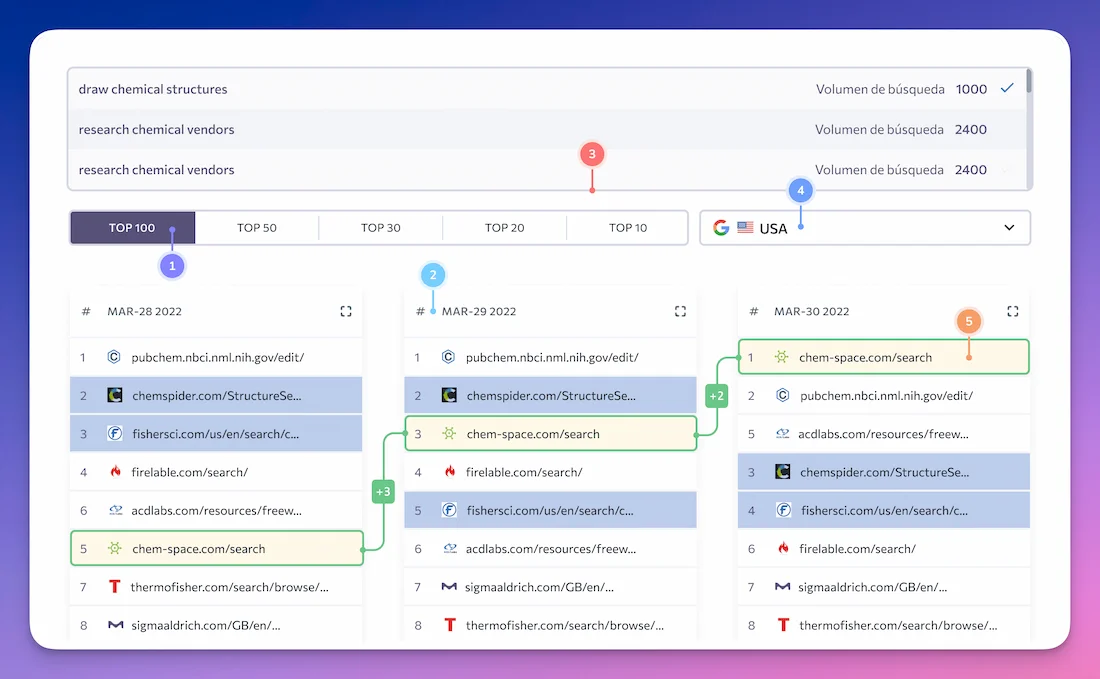The width and height of the screenshot is (1100, 679).
Task: Click the chemspider favicon in MAR-28 column
Action: click(115, 395)
